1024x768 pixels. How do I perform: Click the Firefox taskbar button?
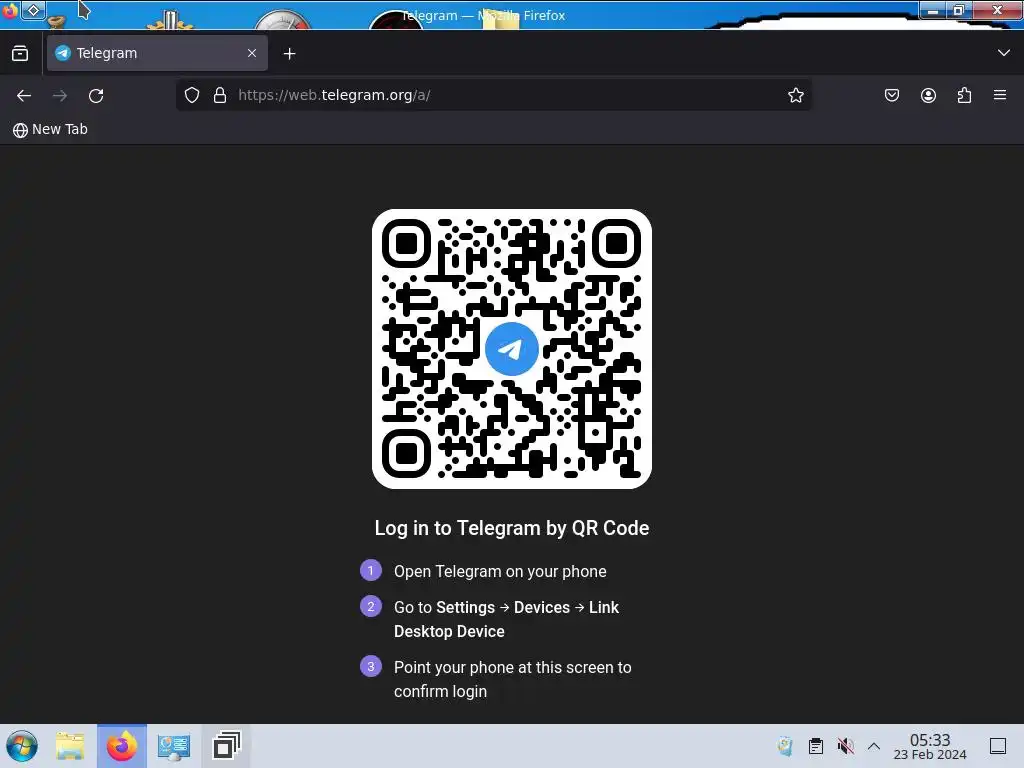coord(122,746)
